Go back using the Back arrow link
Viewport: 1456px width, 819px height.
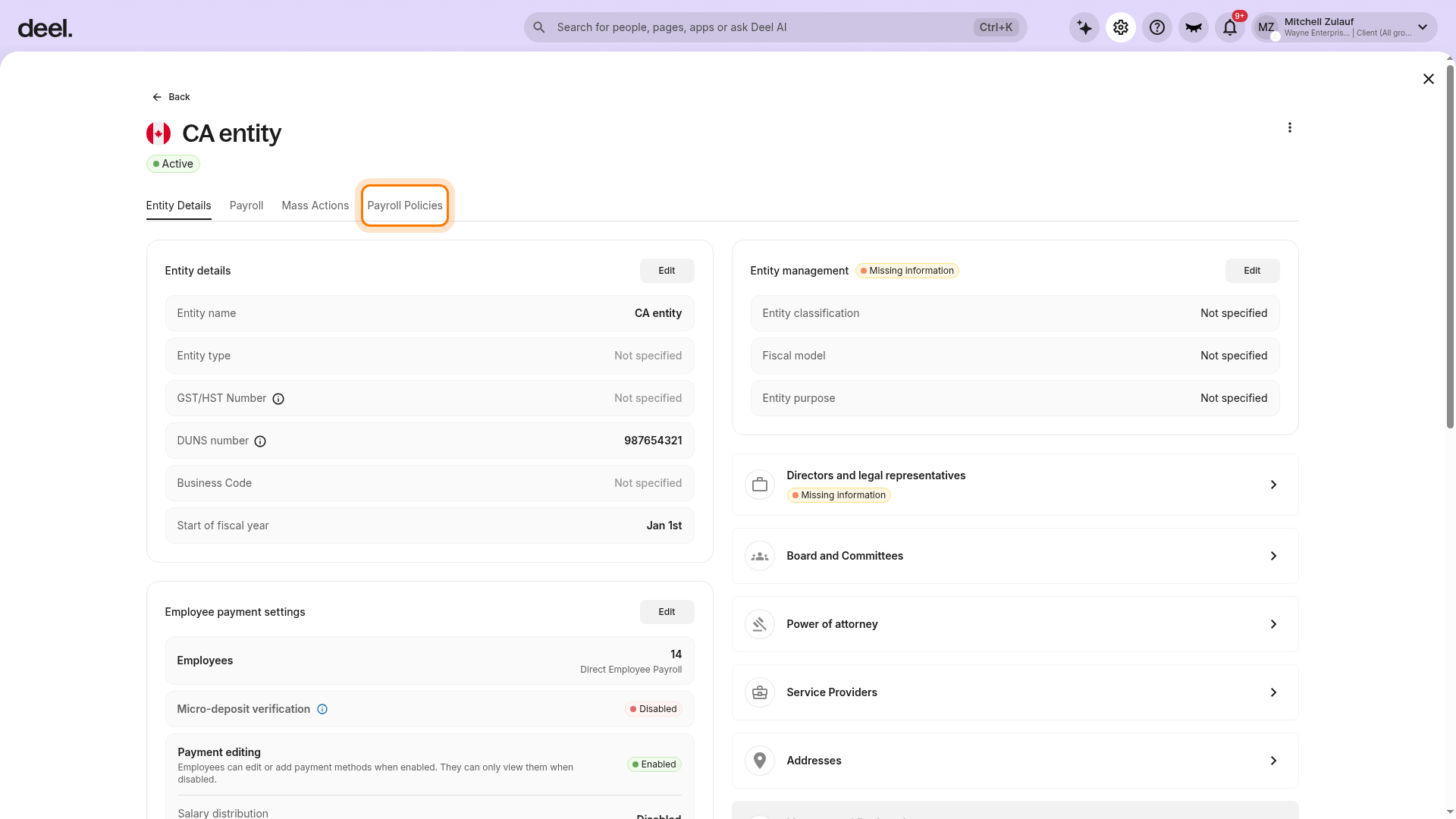coord(171,97)
